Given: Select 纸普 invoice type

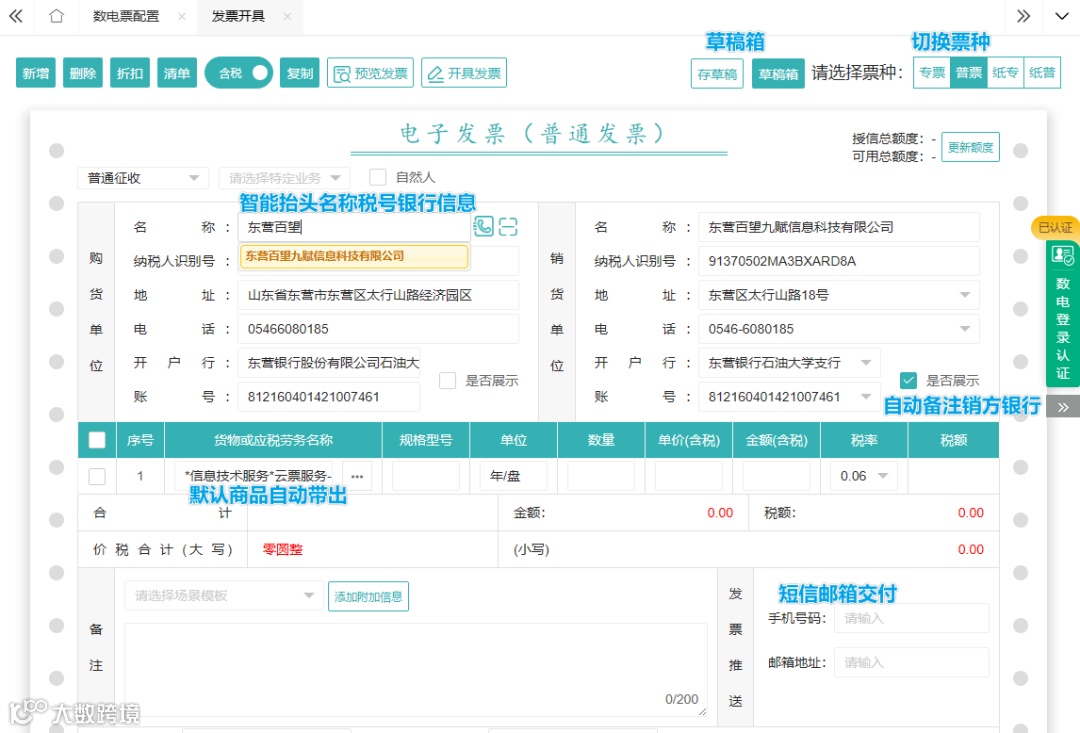Looking at the screenshot, I should pos(1041,72).
